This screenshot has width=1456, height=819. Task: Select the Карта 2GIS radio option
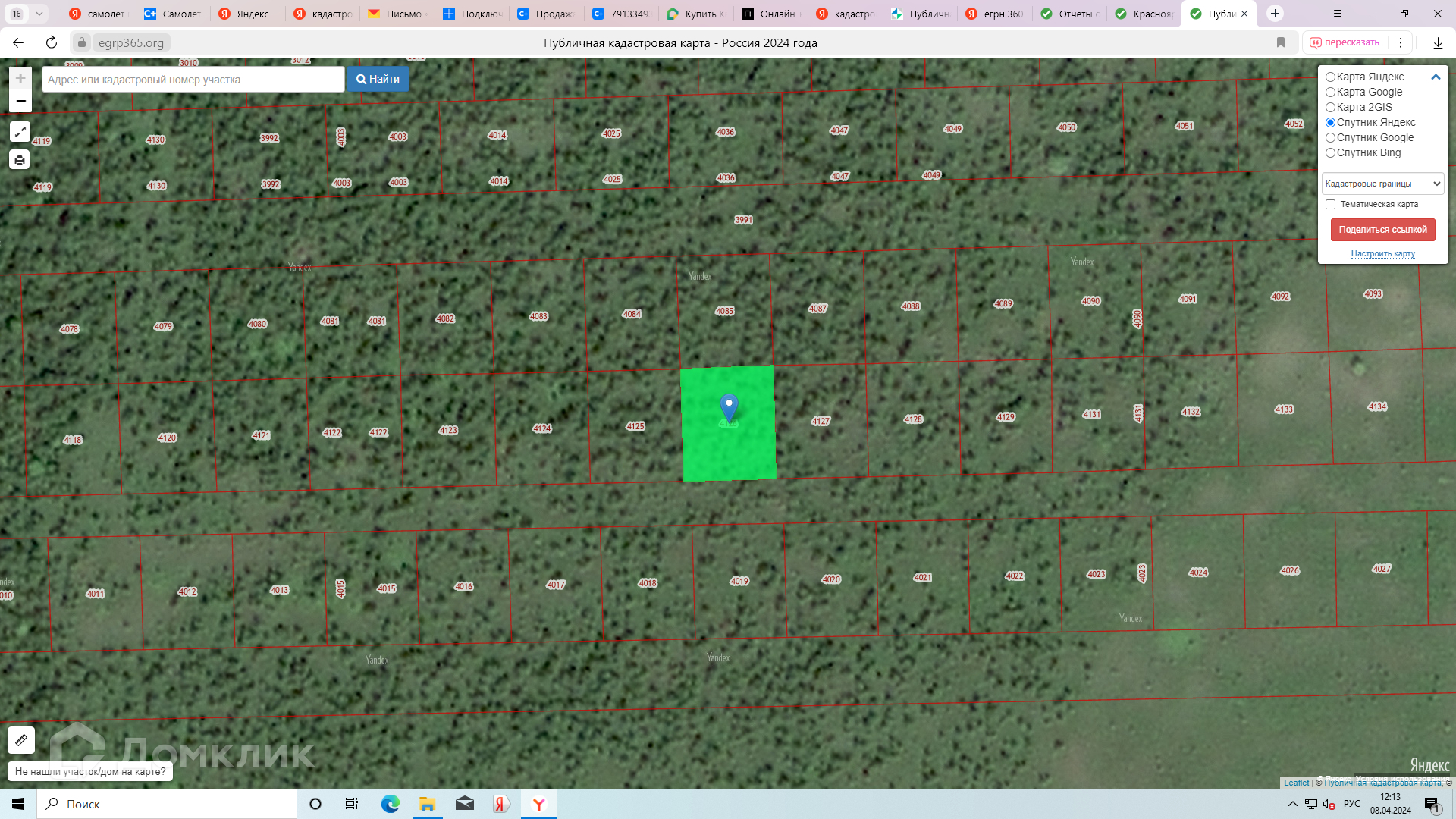(x=1330, y=108)
